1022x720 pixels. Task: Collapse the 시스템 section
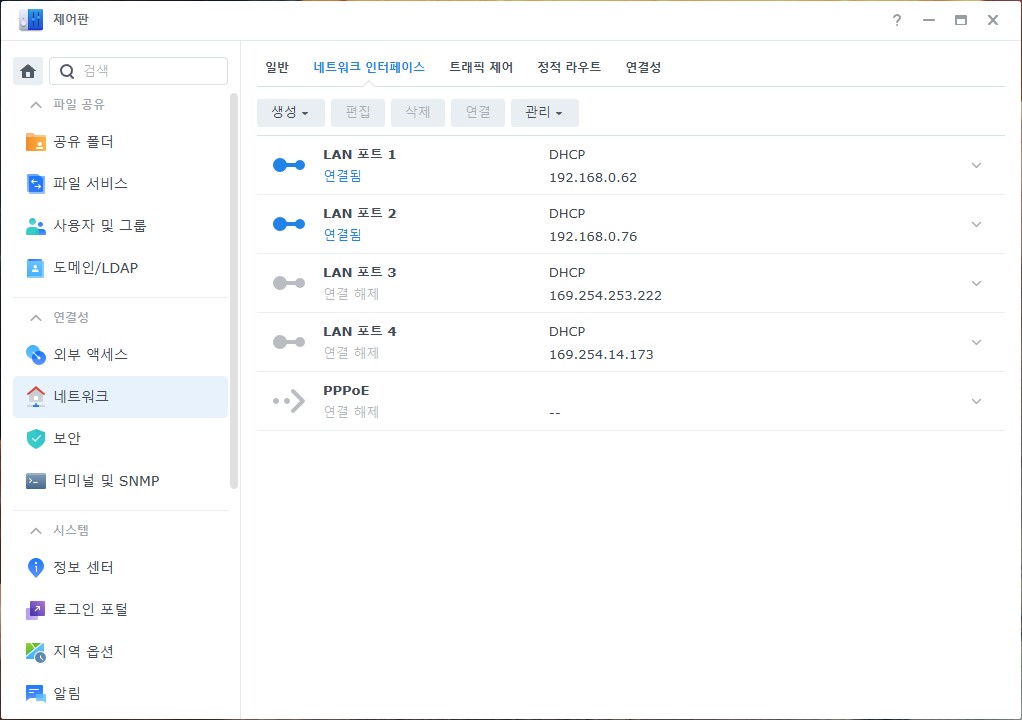coord(36,530)
